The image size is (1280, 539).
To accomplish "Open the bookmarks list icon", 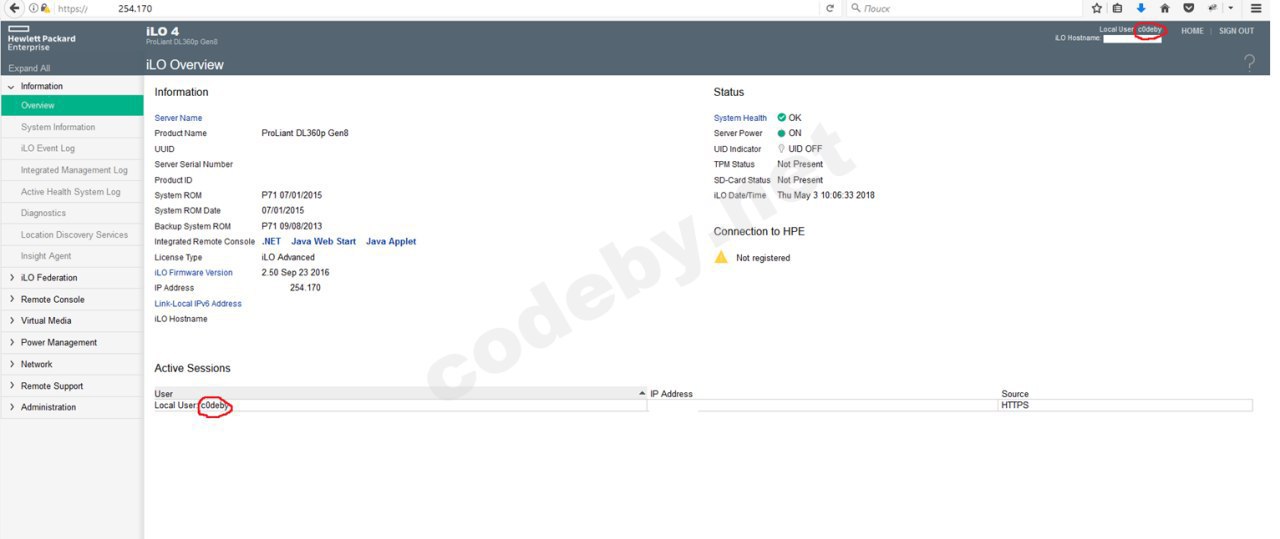I will point(1118,8).
